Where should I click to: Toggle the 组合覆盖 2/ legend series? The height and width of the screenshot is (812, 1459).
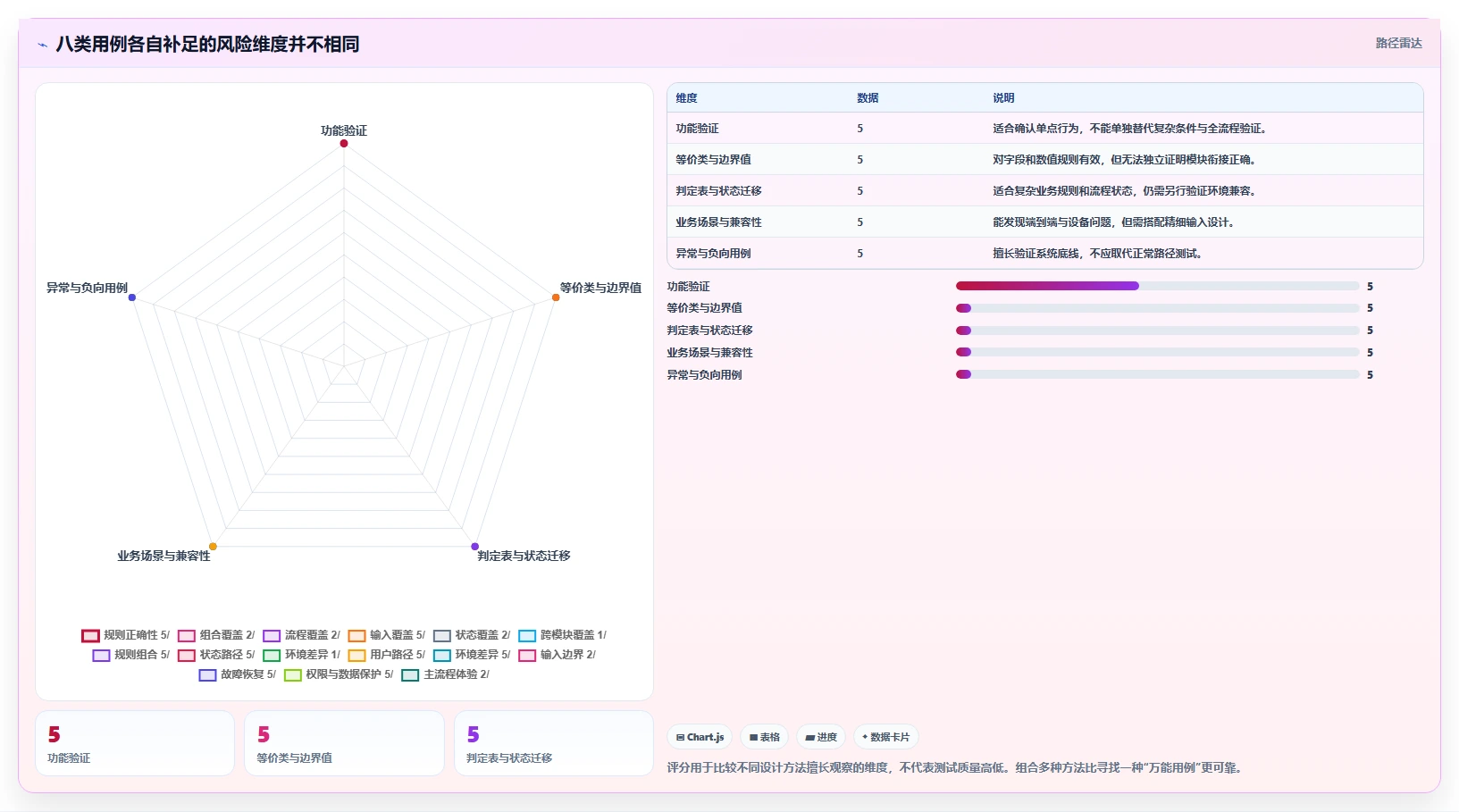click(x=216, y=636)
